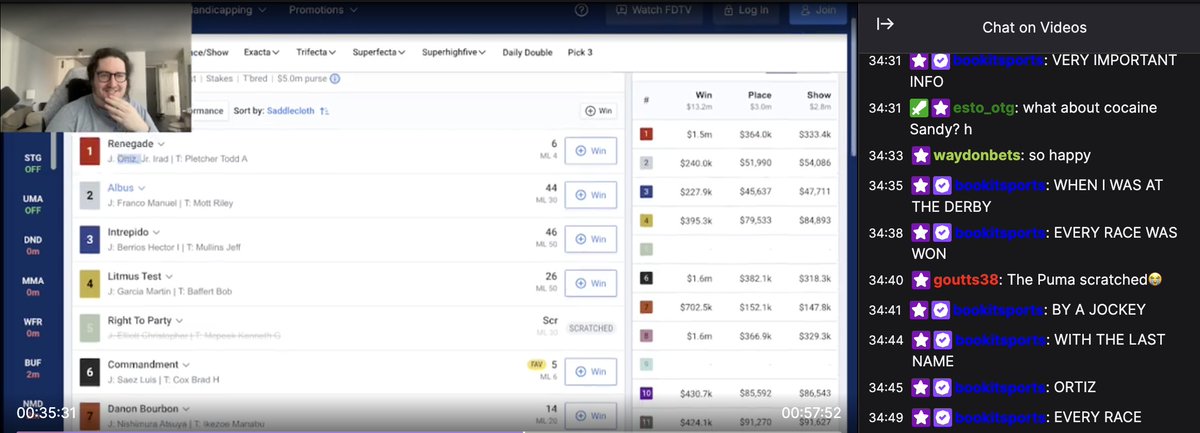
Task: Click the Place pool column header
Action: [x=760, y=100]
